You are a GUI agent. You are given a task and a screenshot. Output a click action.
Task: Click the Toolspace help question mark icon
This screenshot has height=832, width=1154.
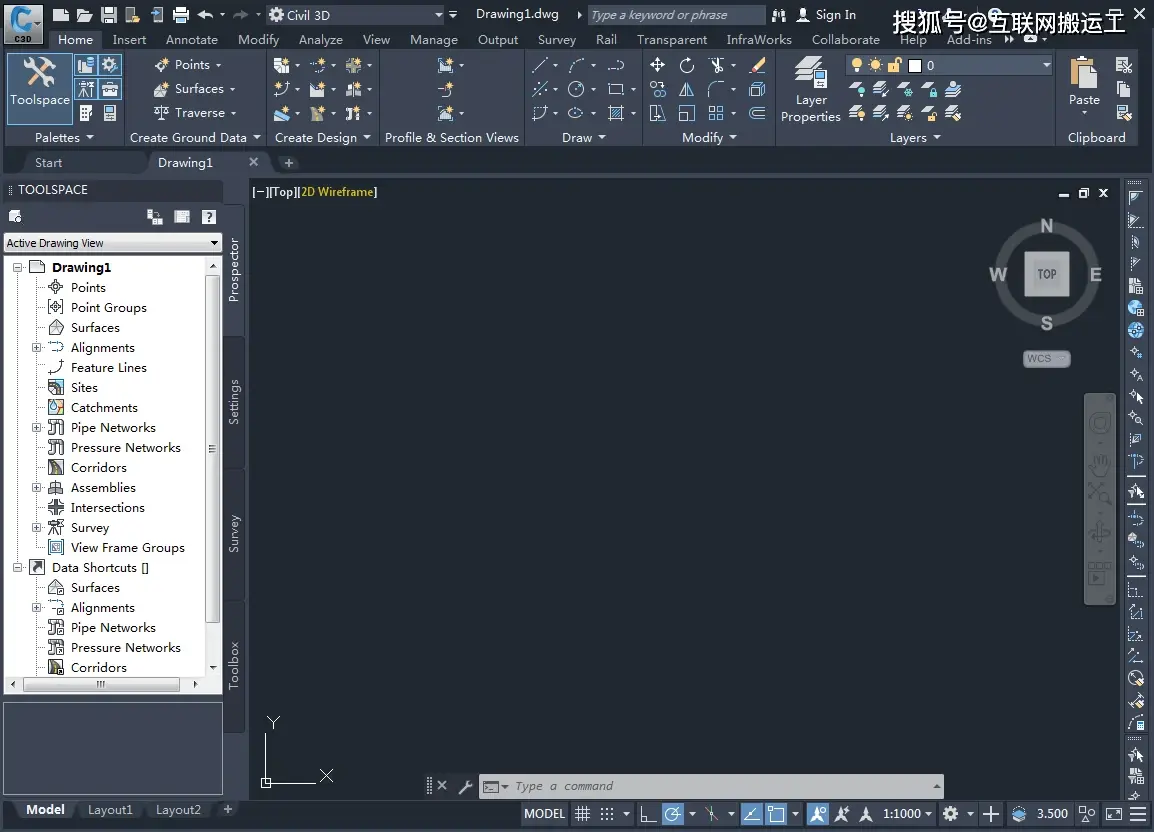click(209, 216)
